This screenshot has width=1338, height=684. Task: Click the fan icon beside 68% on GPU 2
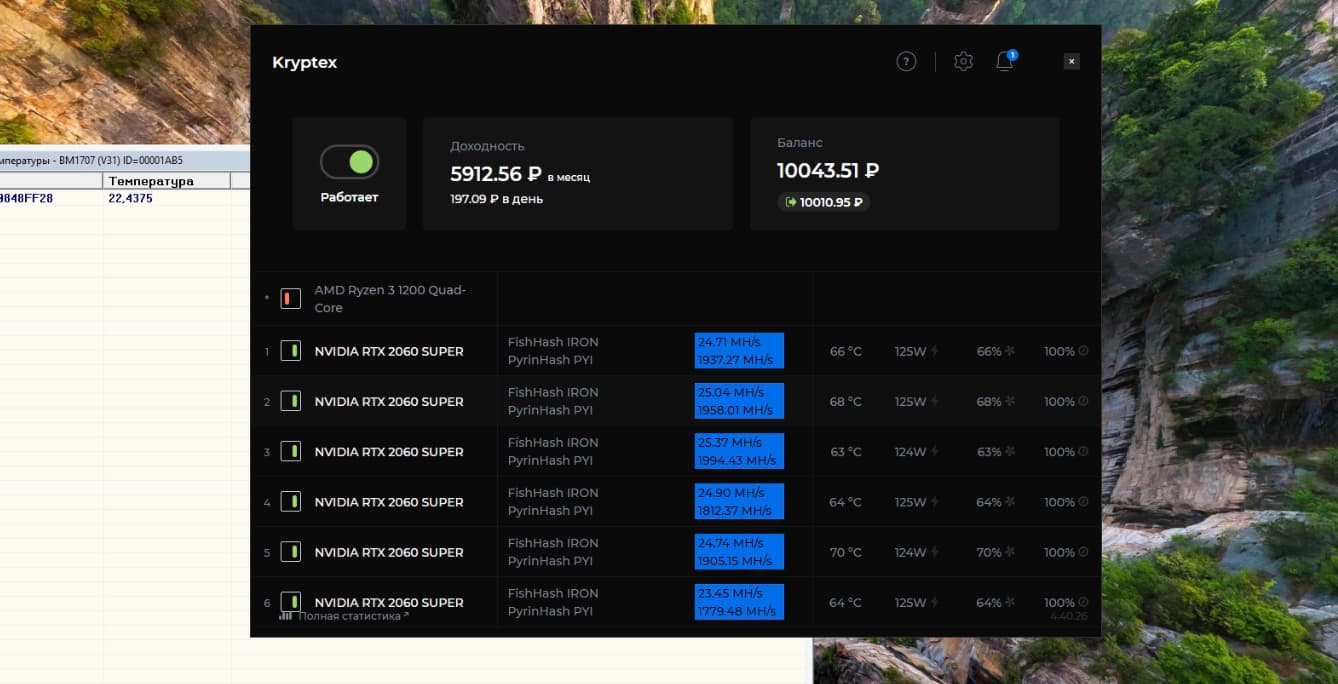pos(1010,402)
